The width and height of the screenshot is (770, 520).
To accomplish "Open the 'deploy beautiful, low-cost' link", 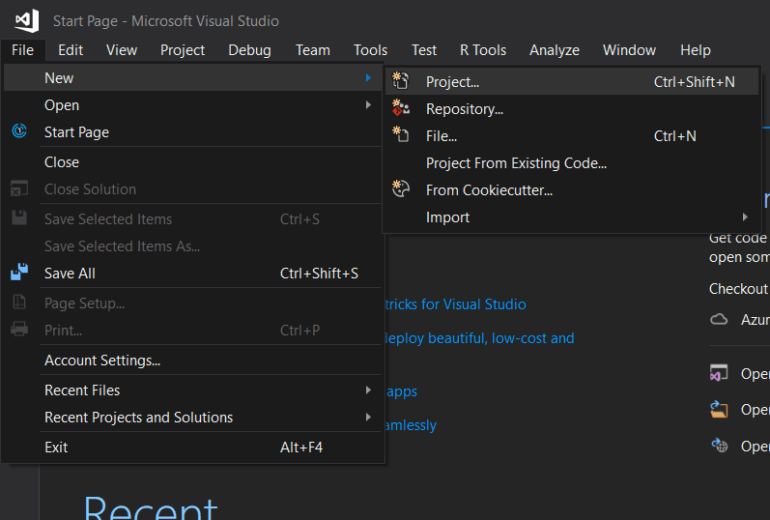I will click(x=479, y=338).
